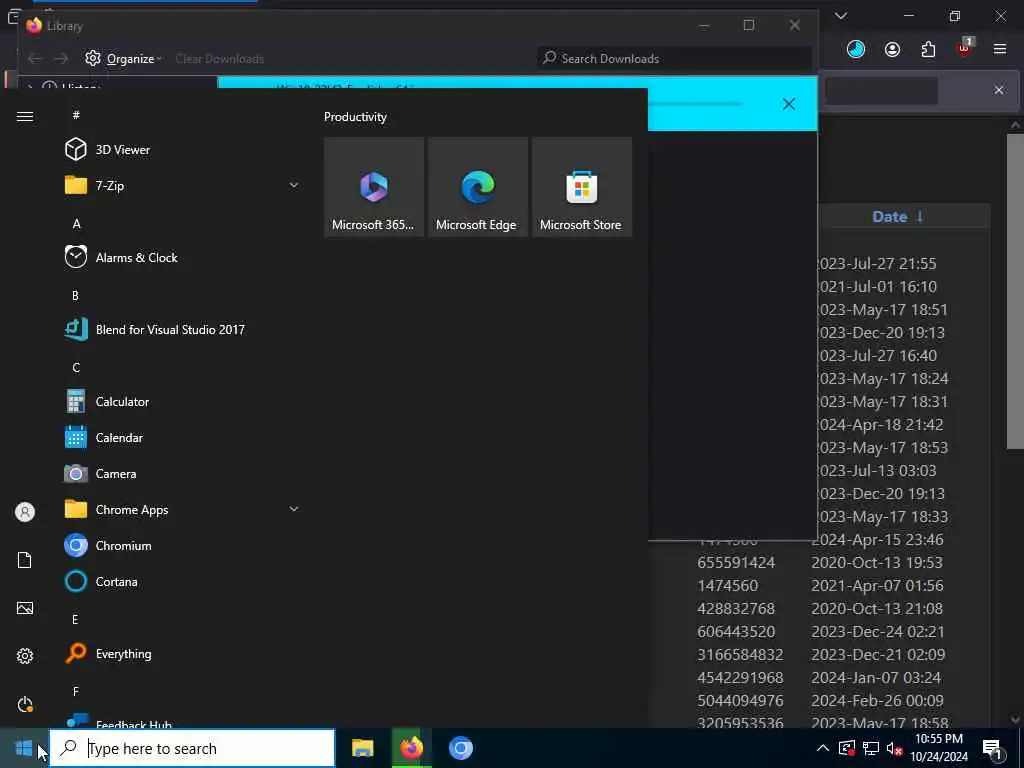
Task: Open the 7-Zip folder entry
Action: 110,185
